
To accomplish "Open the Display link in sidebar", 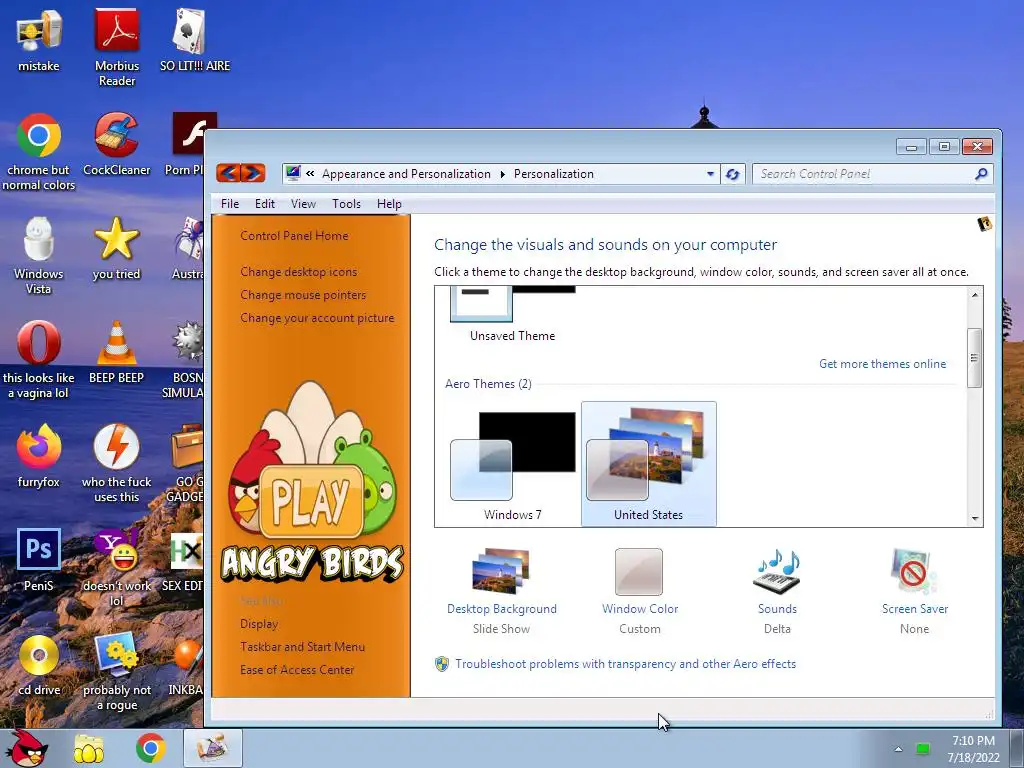I will coord(259,624).
